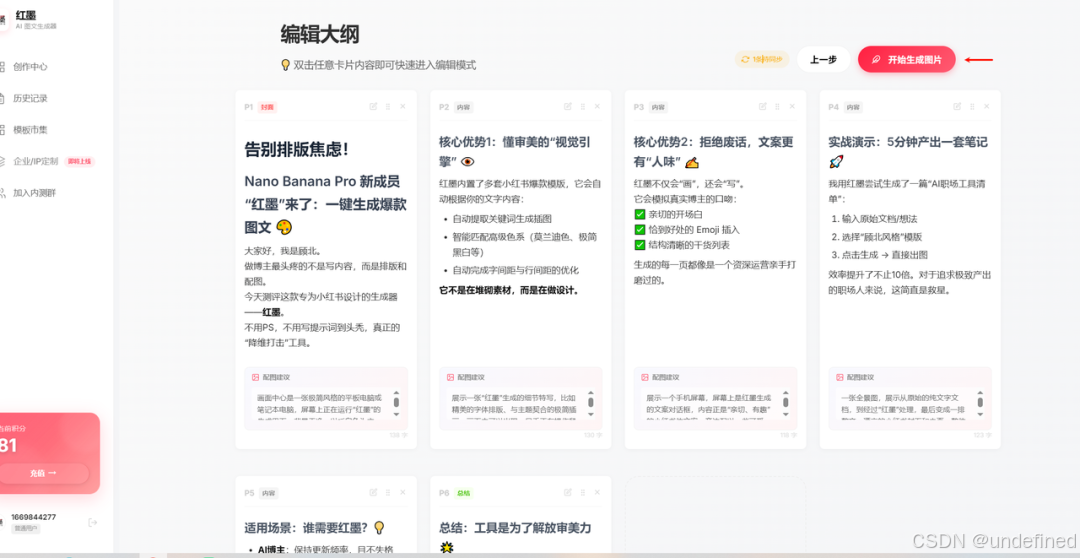Click scrollbar in P4 配图建议 box

[980, 402]
